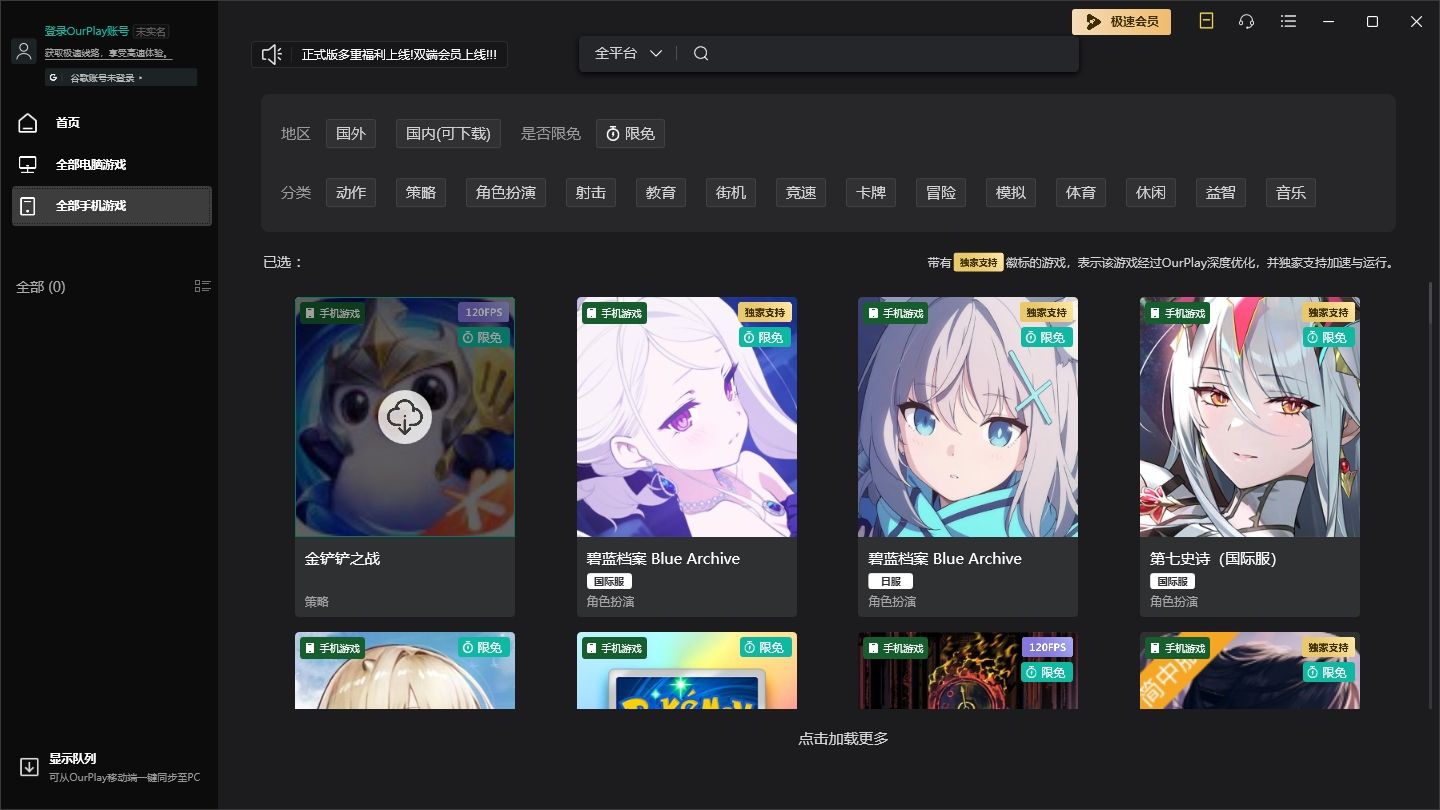The width and height of the screenshot is (1440, 810).
Task: Toggle list view icon beside 全部 (0)
Action: pos(202,286)
